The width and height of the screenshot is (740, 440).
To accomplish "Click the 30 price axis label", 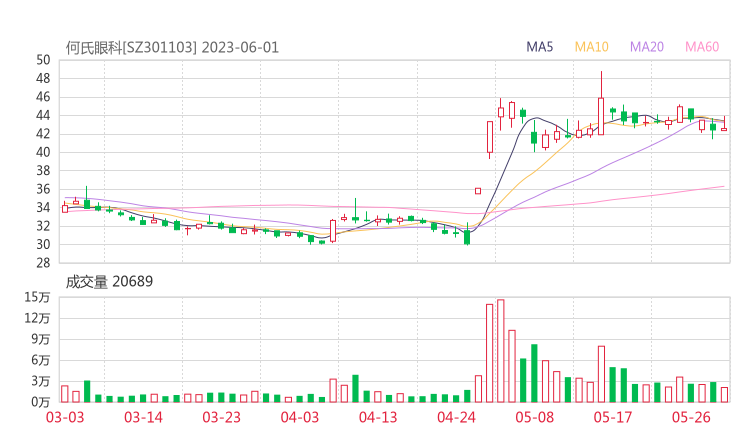I will (43, 244).
